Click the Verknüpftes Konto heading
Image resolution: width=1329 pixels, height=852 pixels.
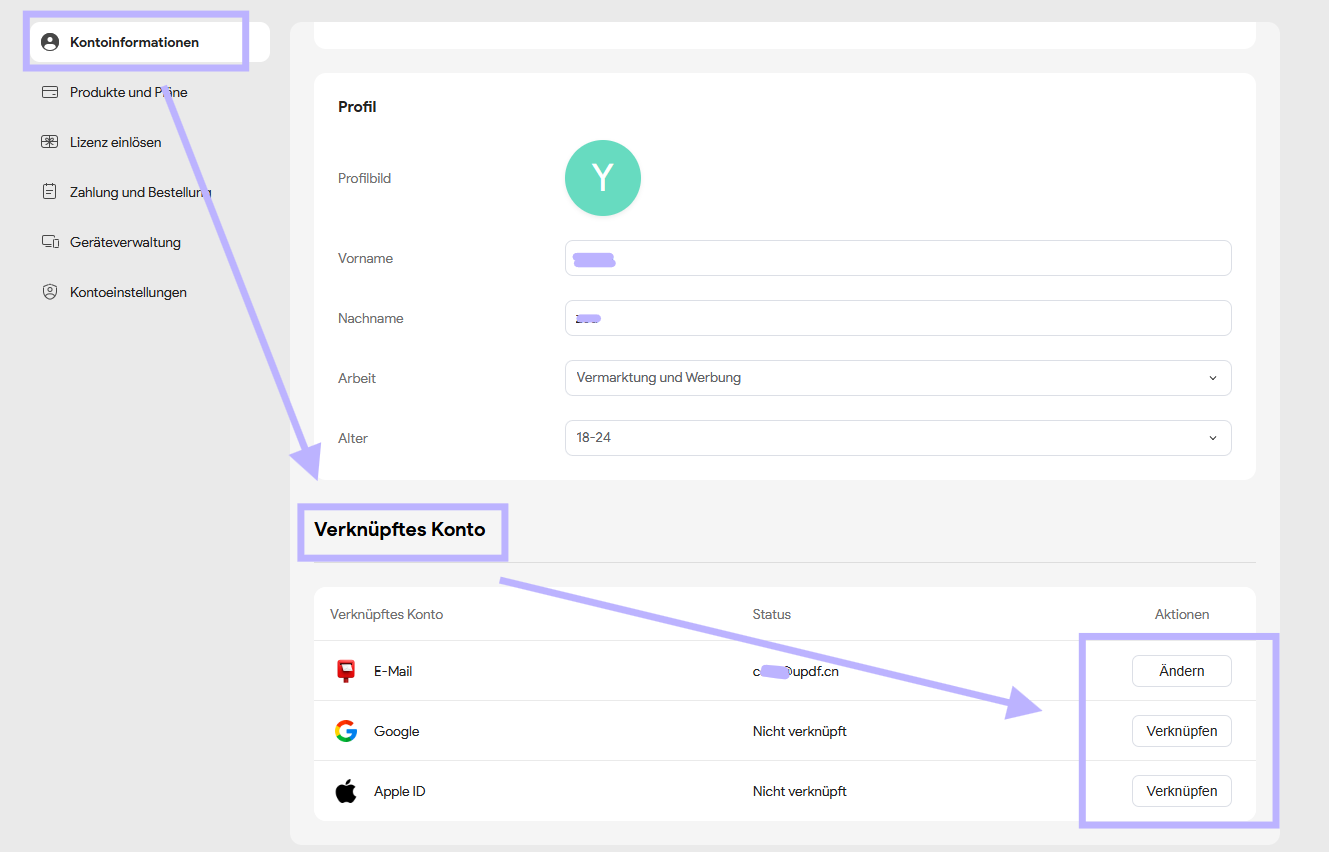[400, 529]
